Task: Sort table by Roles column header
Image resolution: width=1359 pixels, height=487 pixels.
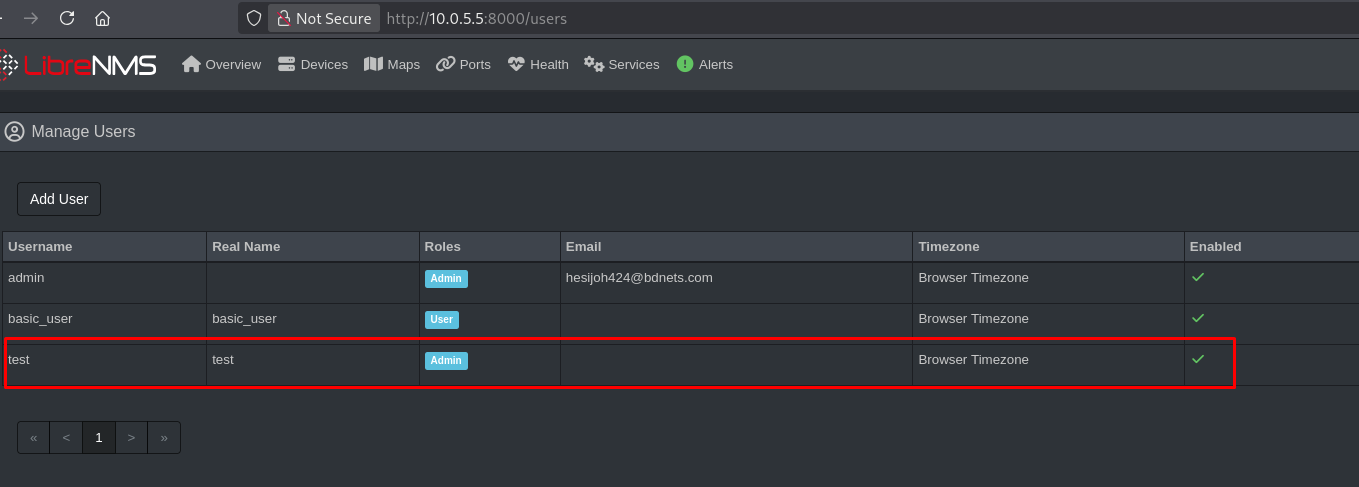Action: point(442,246)
